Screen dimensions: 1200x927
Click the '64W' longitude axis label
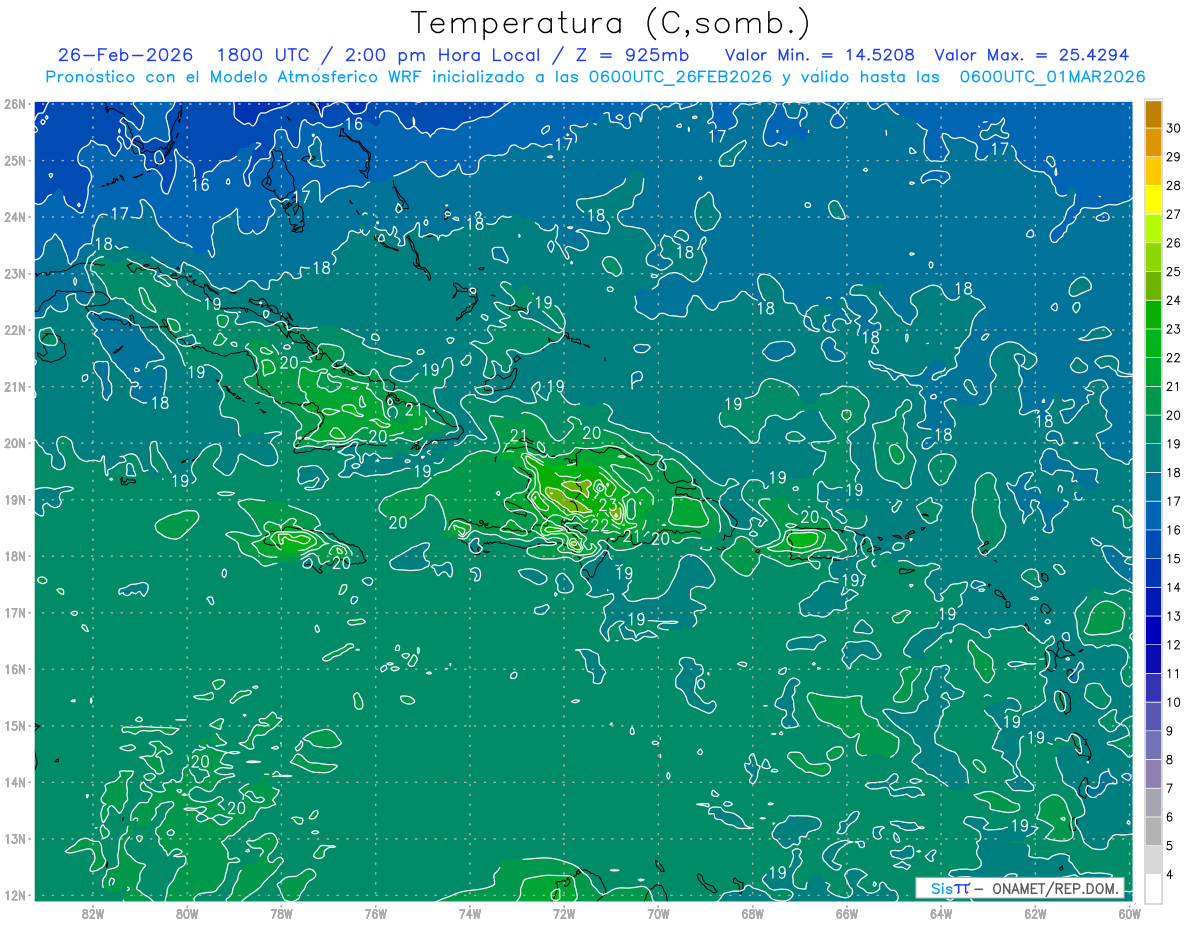click(x=941, y=913)
